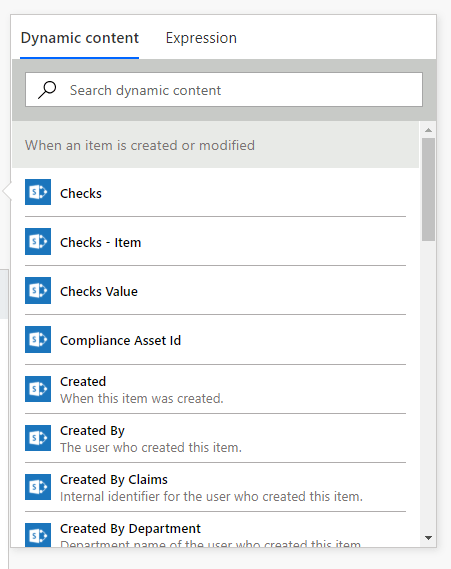Screen dimensions: 451x569
Task: Click the 'When this item was created.' description
Action: tap(142, 398)
